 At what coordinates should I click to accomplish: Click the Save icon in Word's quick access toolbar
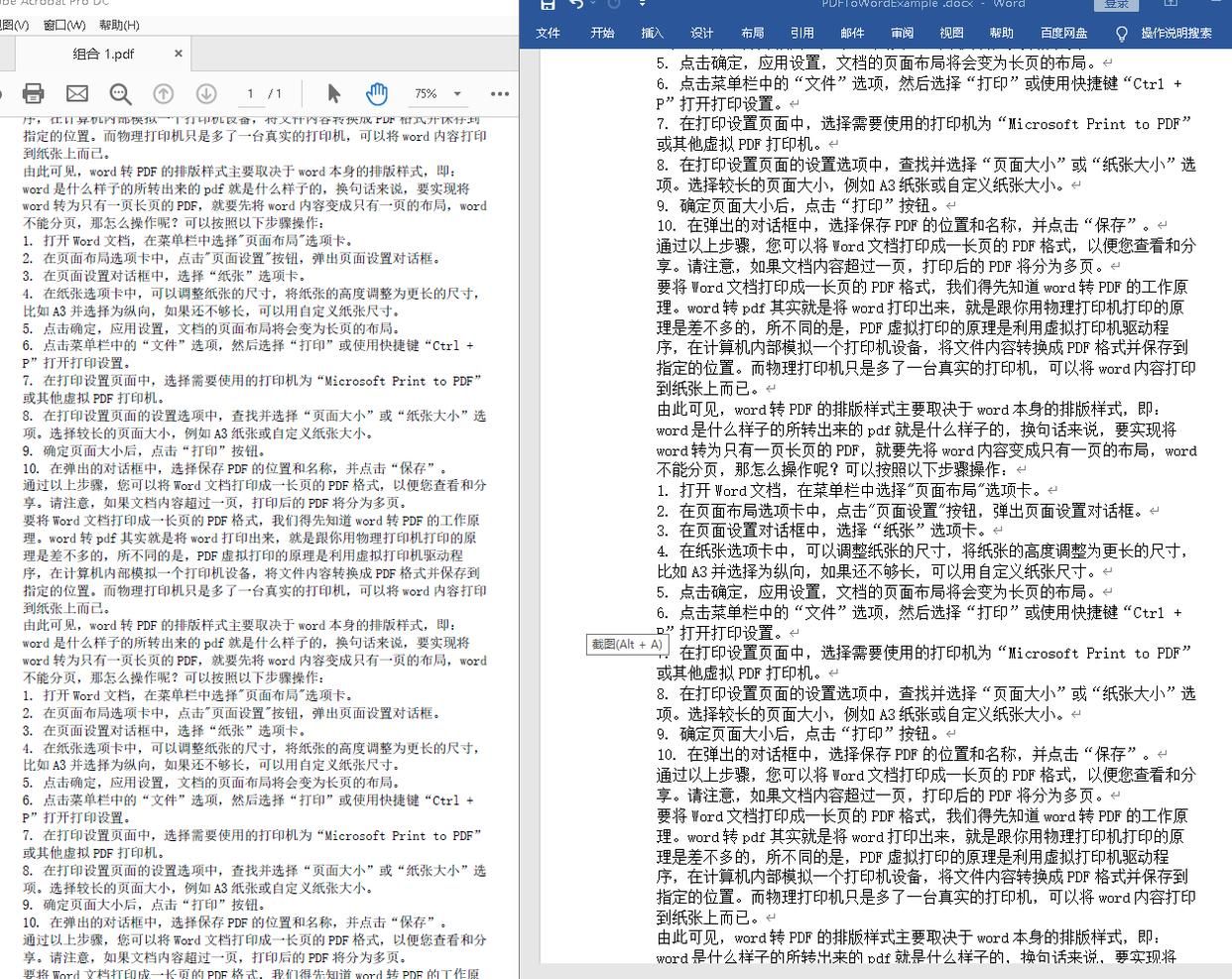click(x=547, y=5)
